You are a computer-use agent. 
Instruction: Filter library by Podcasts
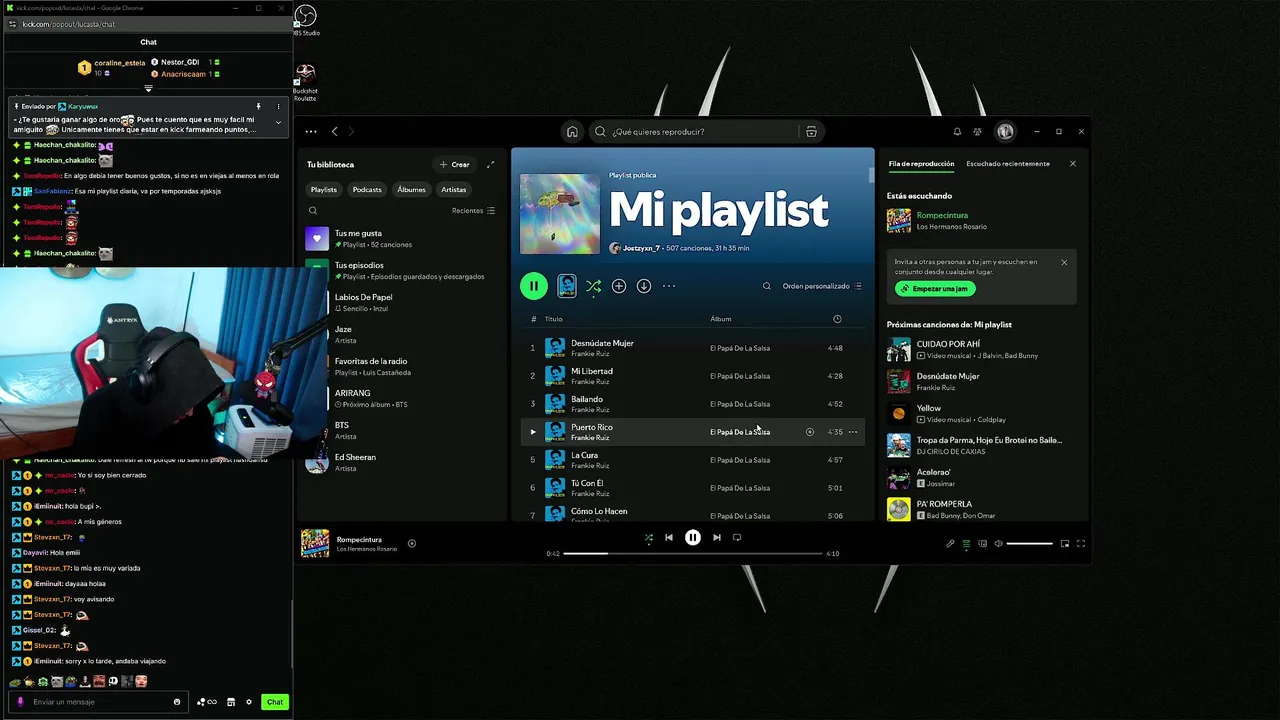[367, 189]
